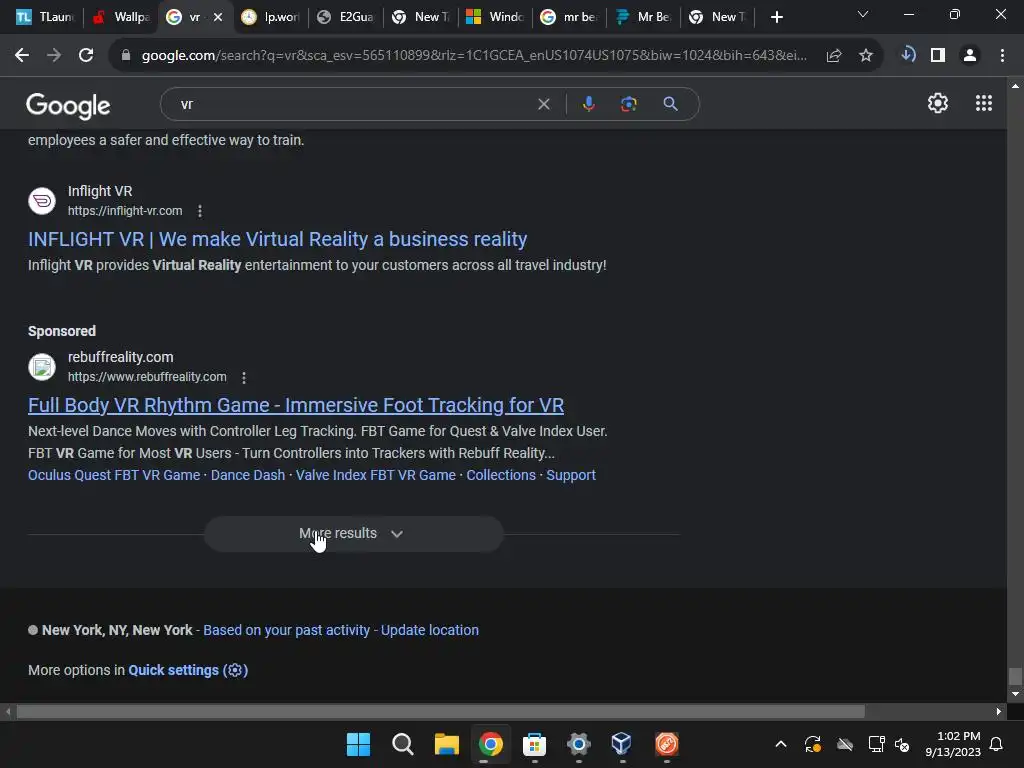Go back to the previous page
The height and width of the screenshot is (768, 1024).
point(22,56)
